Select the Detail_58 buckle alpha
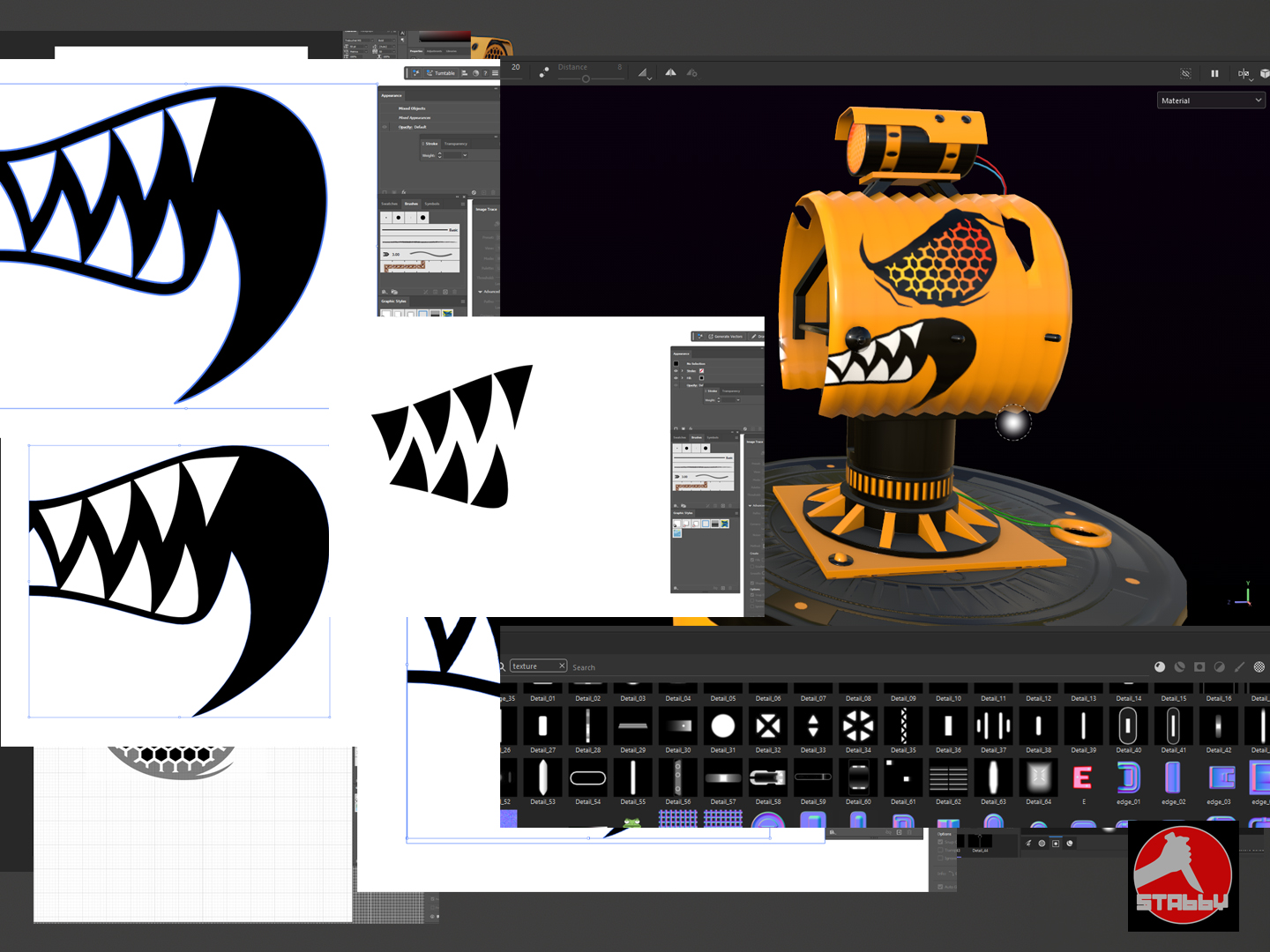This screenshot has width=1270, height=952. pos(768,777)
